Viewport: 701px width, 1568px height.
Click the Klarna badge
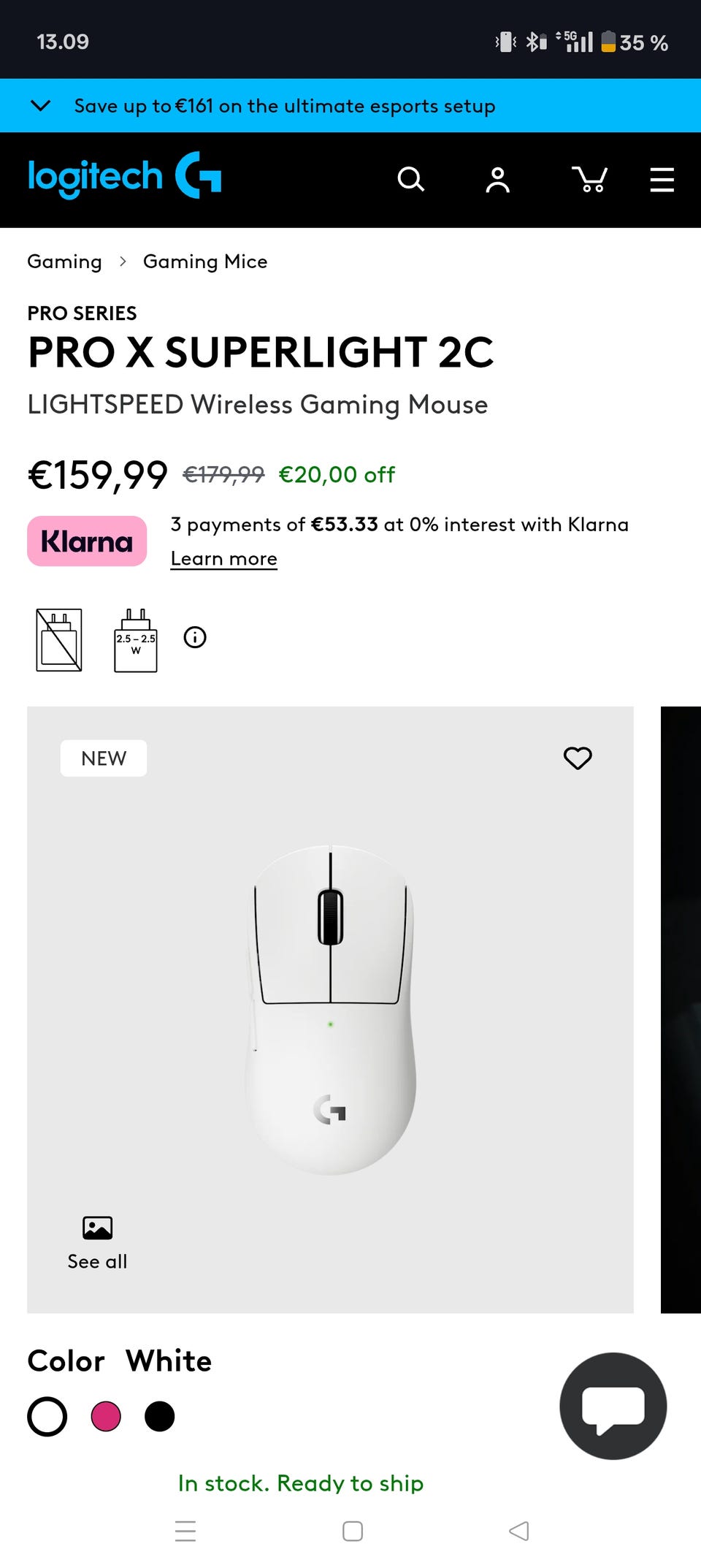tap(87, 541)
